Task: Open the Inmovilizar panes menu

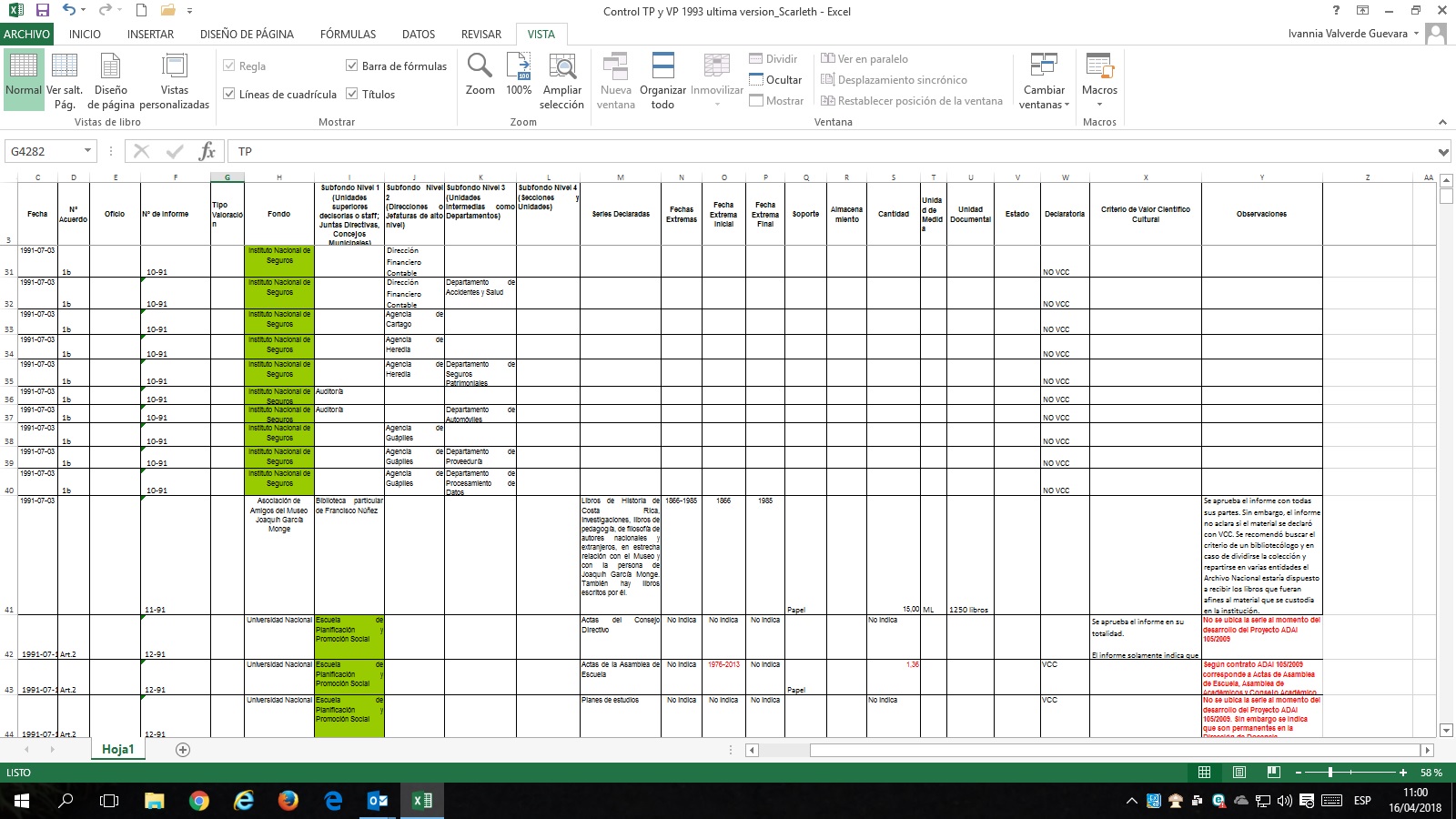Action: pyautogui.click(x=717, y=80)
